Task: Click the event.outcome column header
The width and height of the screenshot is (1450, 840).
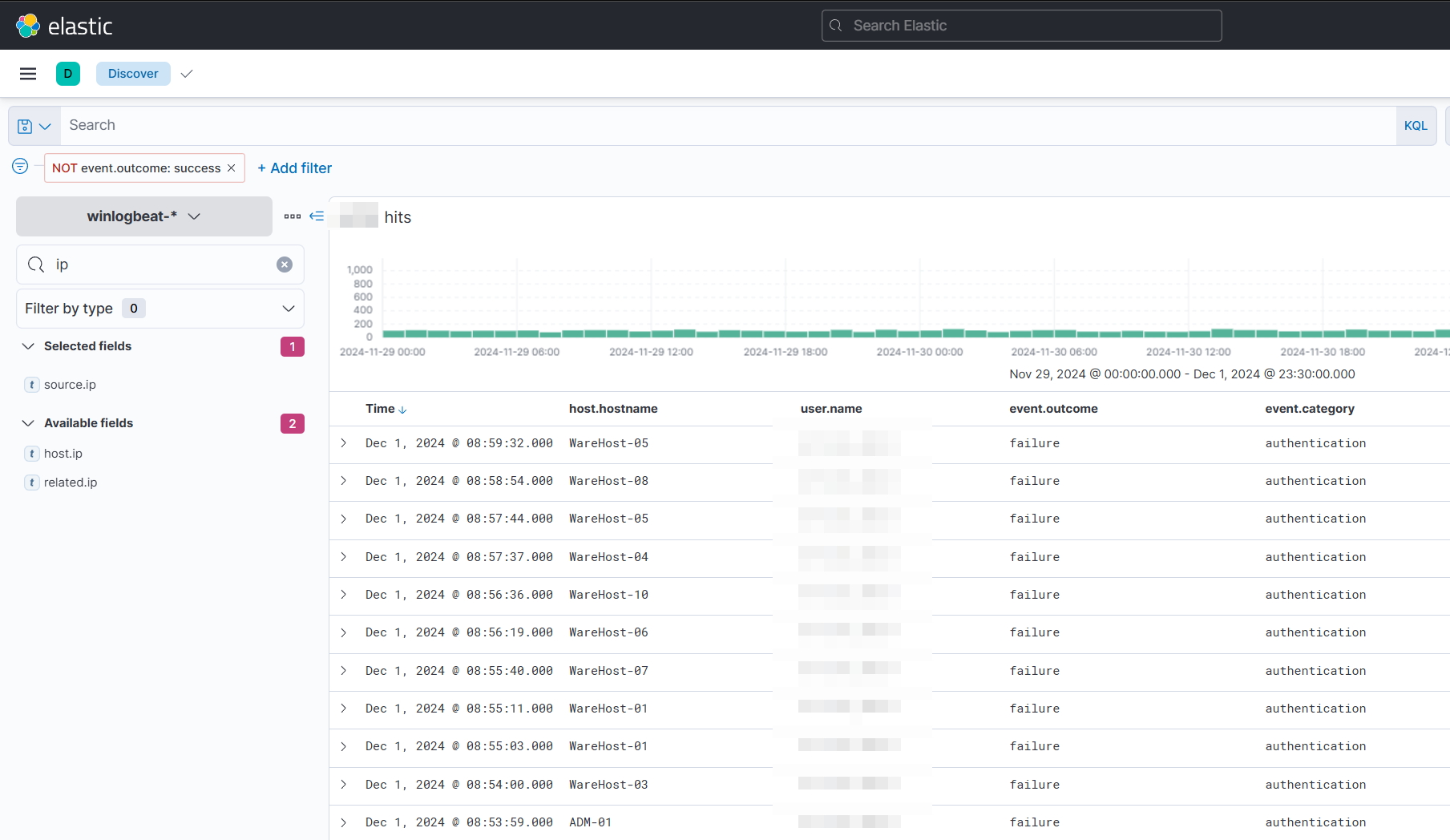Action: click(1053, 409)
